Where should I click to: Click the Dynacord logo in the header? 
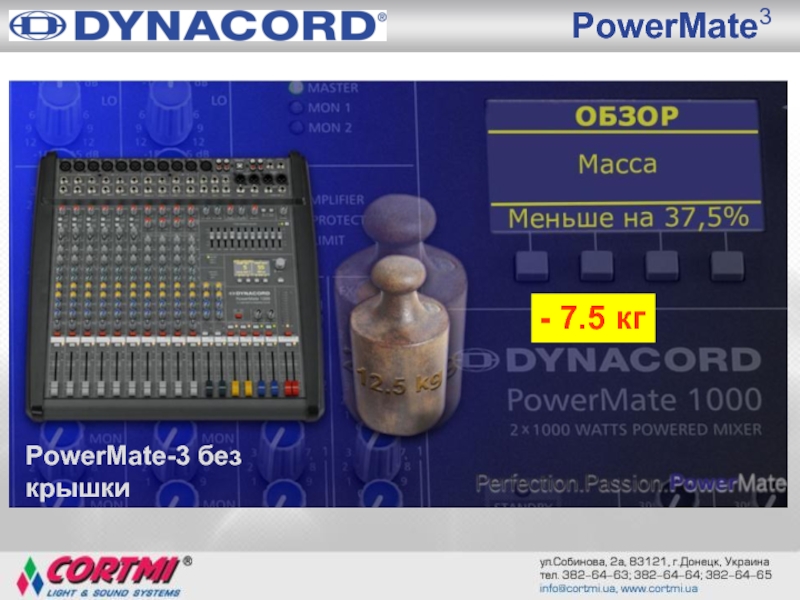pyautogui.click(x=198, y=26)
